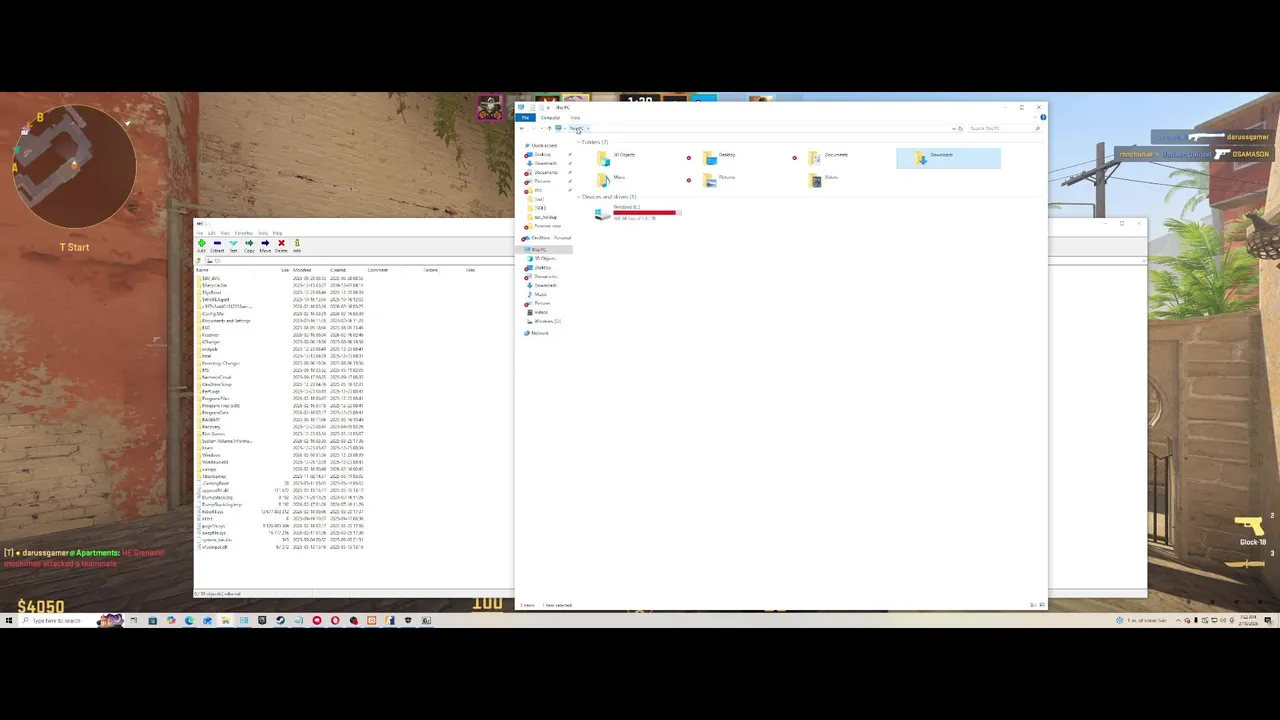Sort by the Comment column in 7-Zip
This screenshot has height=720, width=1280.
coord(378,270)
